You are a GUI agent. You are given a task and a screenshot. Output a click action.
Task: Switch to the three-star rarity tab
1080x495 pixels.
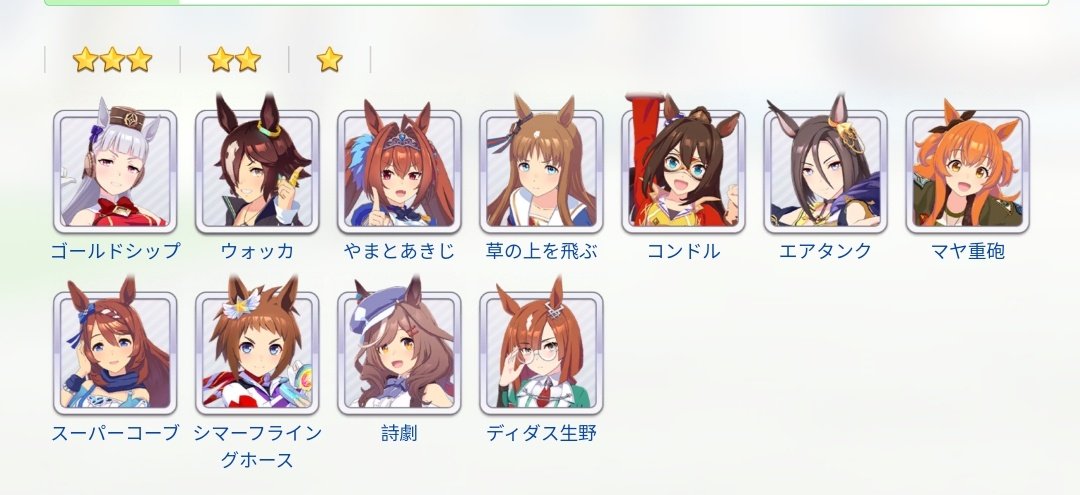pos(112,60)
